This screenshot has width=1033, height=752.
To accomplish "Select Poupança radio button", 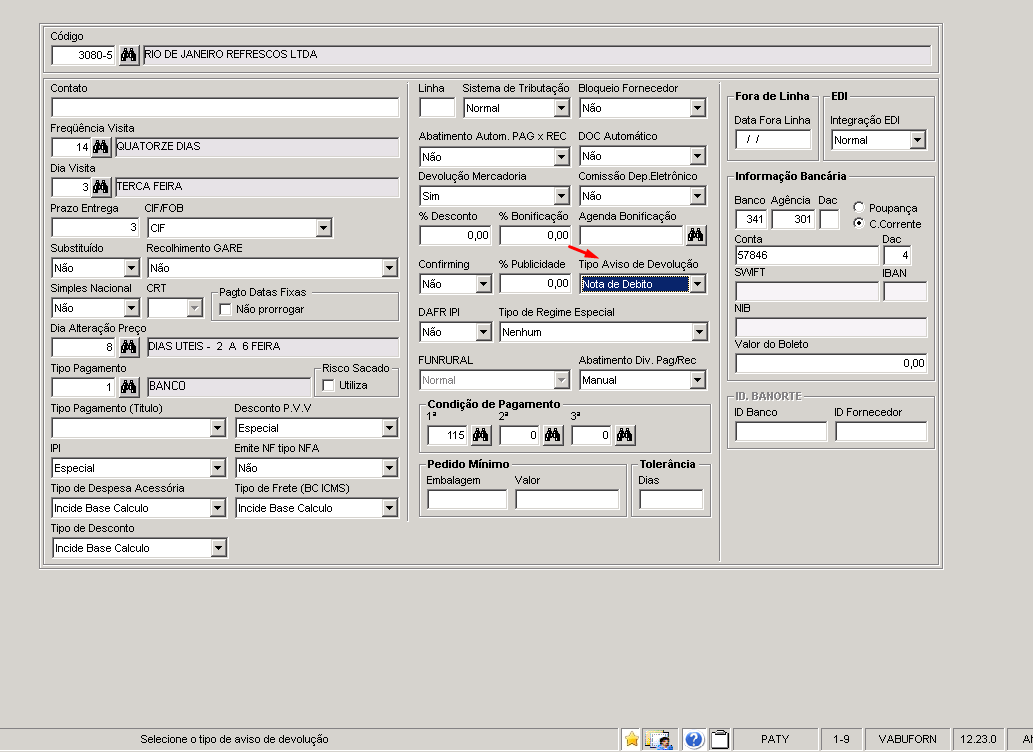I will 858,208.
